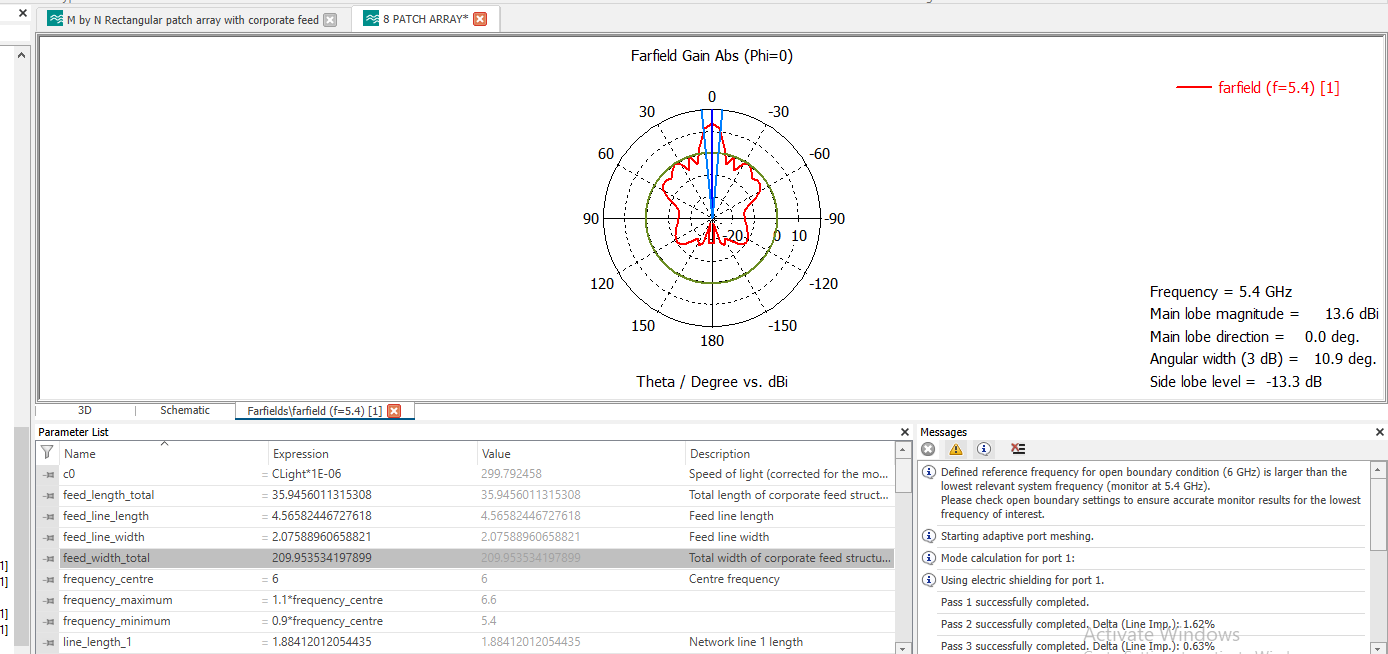Close the Farfields farfield (f=5.4) view tab
1388x654 pixels.
(394, 411)
